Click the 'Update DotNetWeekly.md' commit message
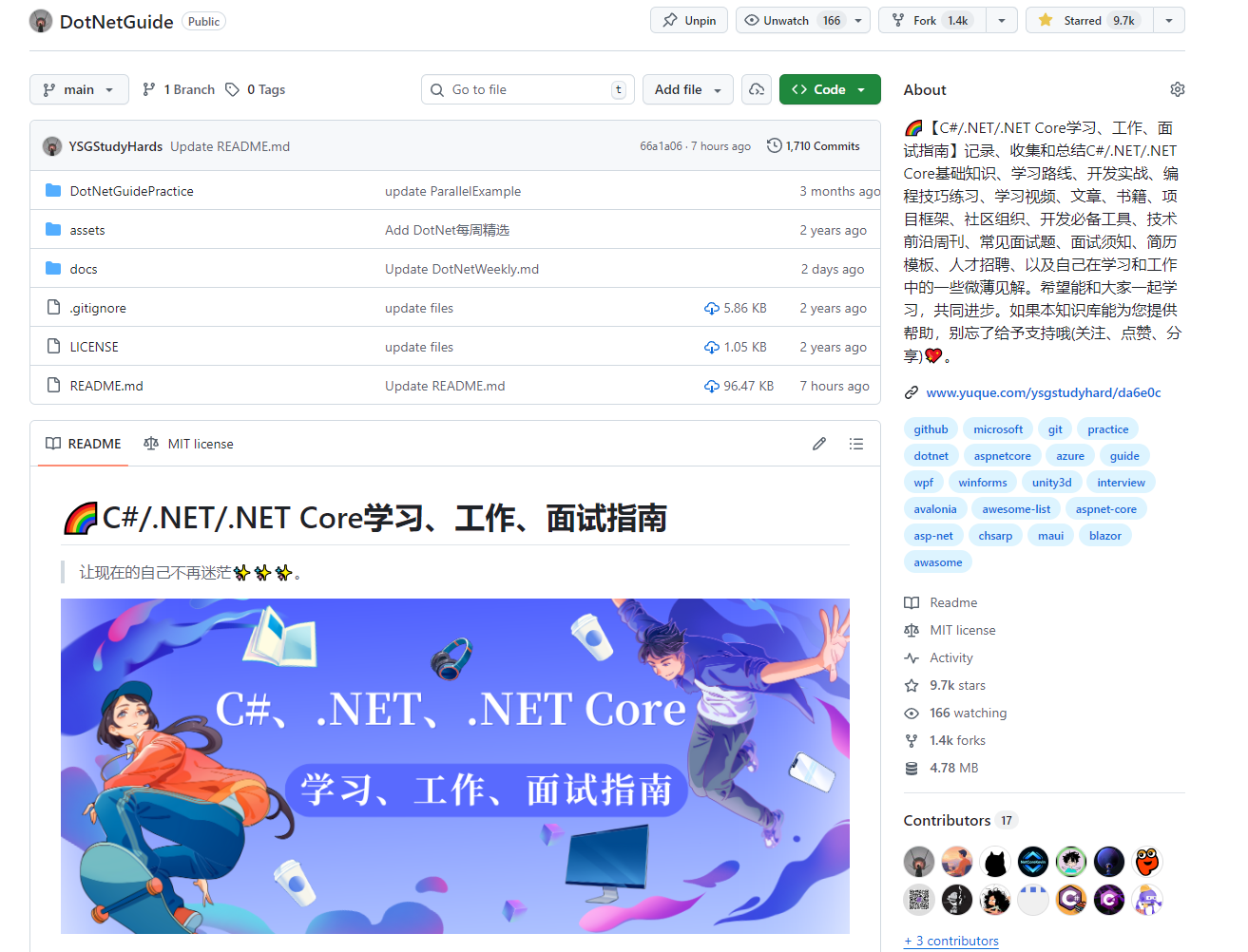Viewport: 1248px width, 952px height. 462,269
